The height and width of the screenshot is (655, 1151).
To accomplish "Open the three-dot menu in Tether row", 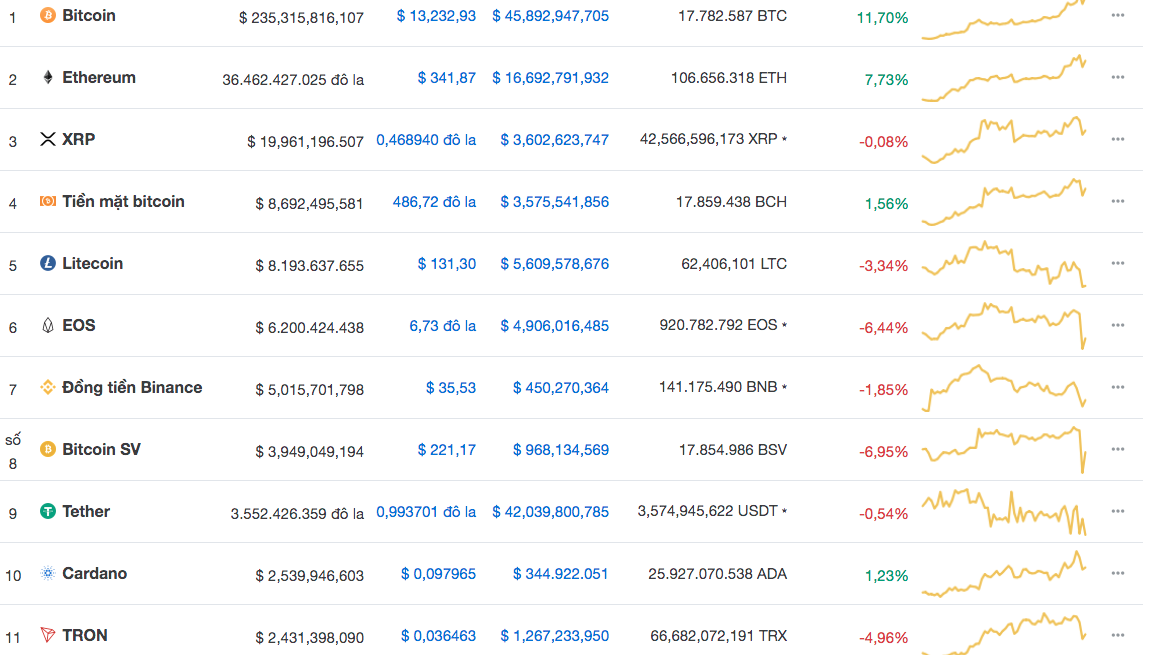I will point(1118,511).
